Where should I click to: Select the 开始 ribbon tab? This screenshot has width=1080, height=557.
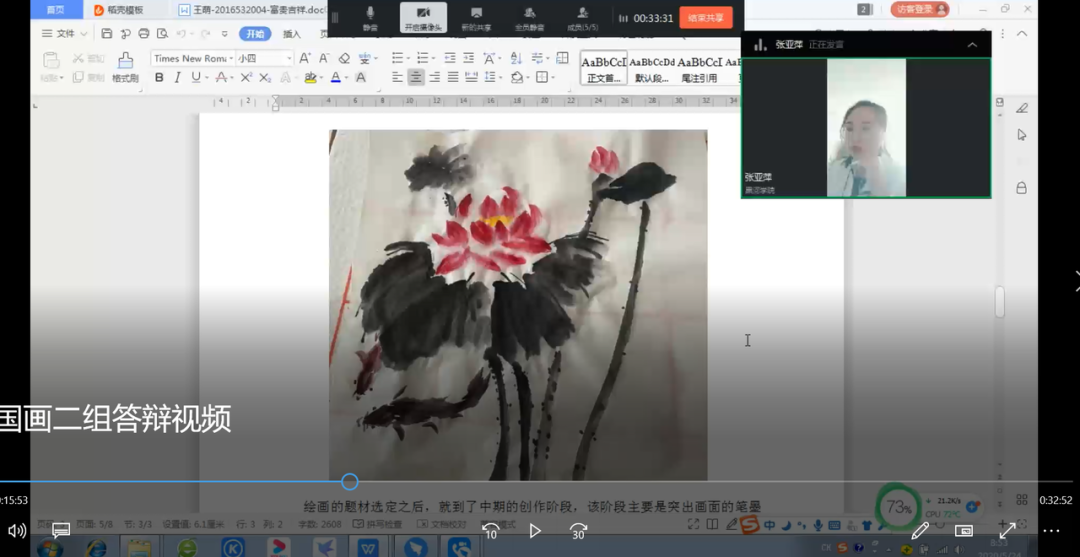(x=255, y=34)
